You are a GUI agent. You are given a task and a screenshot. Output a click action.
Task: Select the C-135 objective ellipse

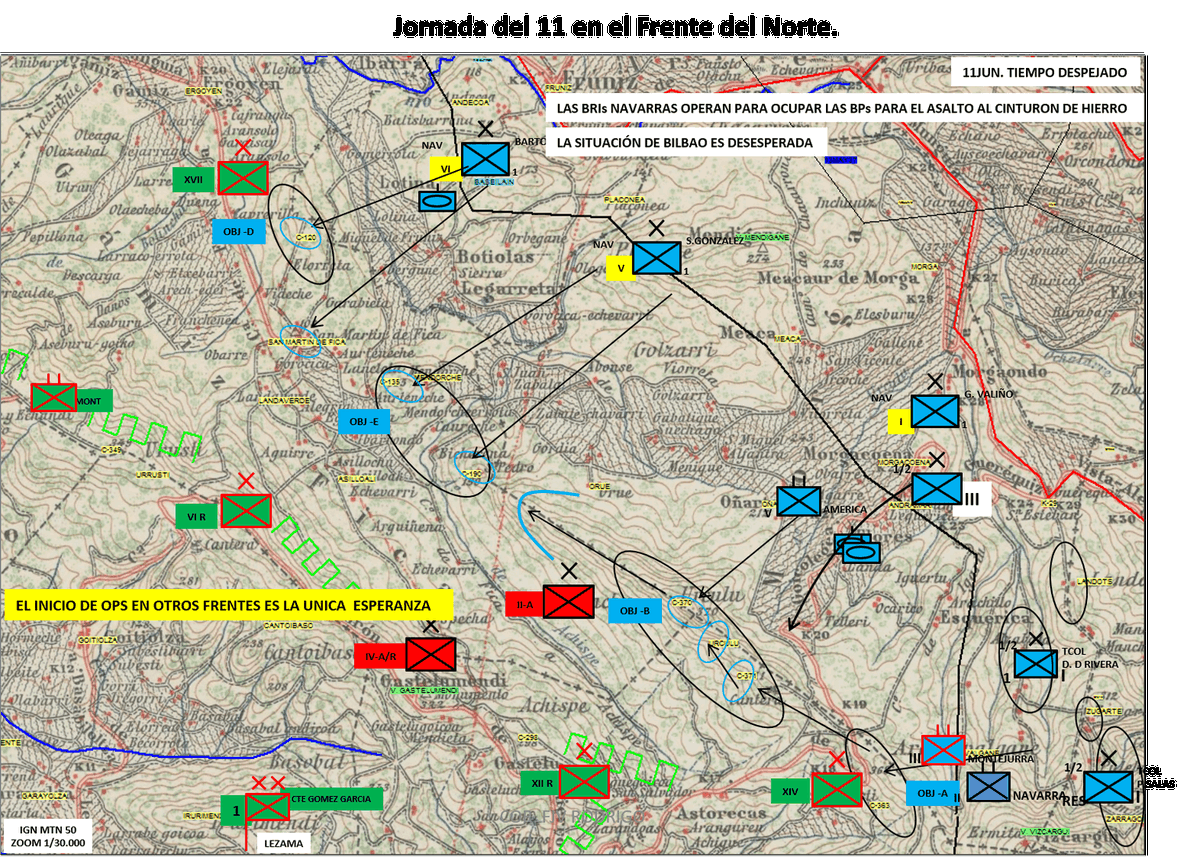pyautogui.click(x=400, y=385)
